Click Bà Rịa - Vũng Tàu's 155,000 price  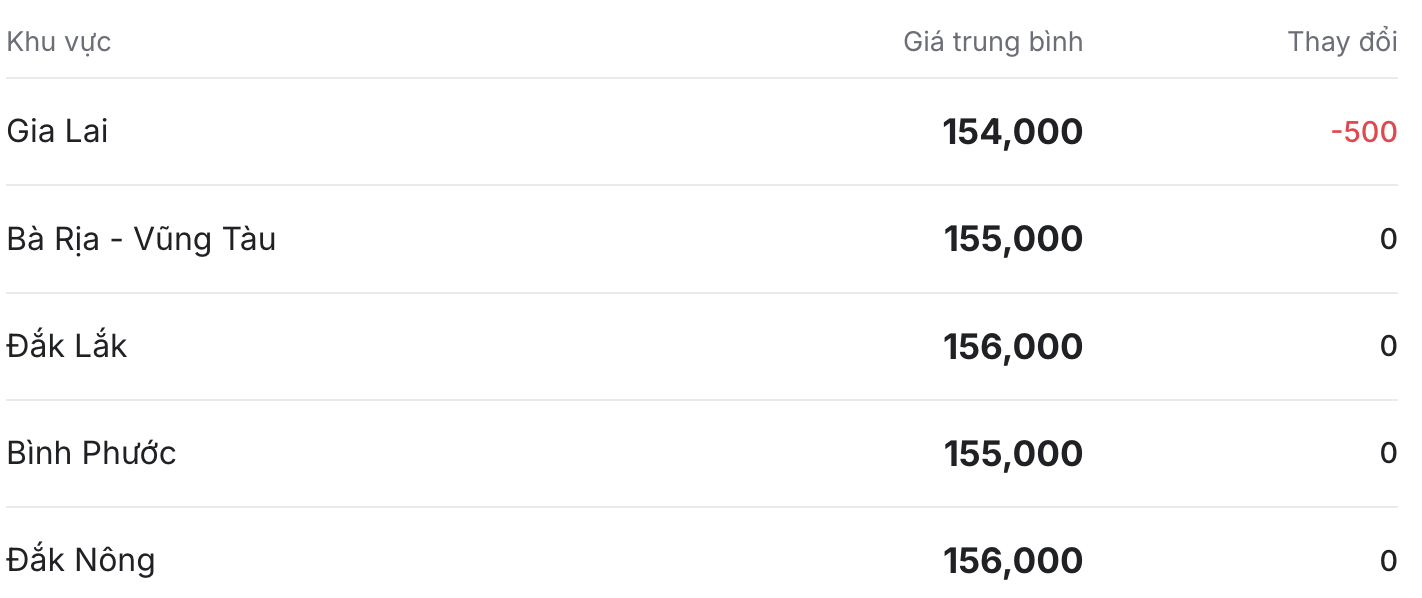pos(1013,239)
